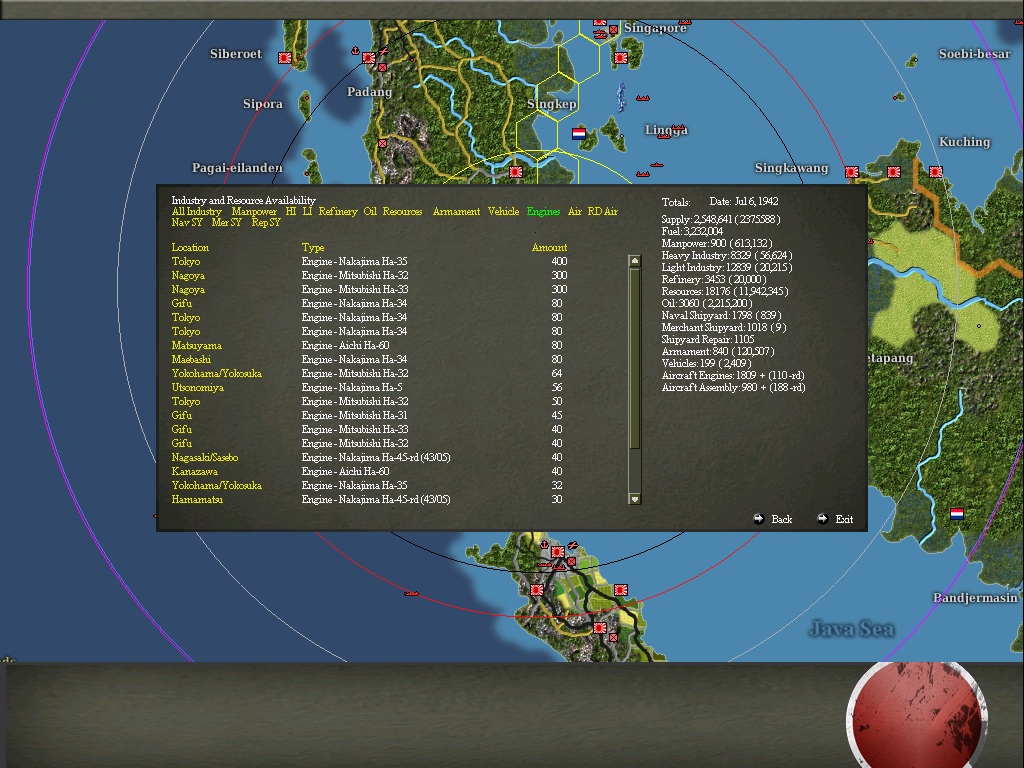Show Nav SY shipyards

tap(187, 223)
